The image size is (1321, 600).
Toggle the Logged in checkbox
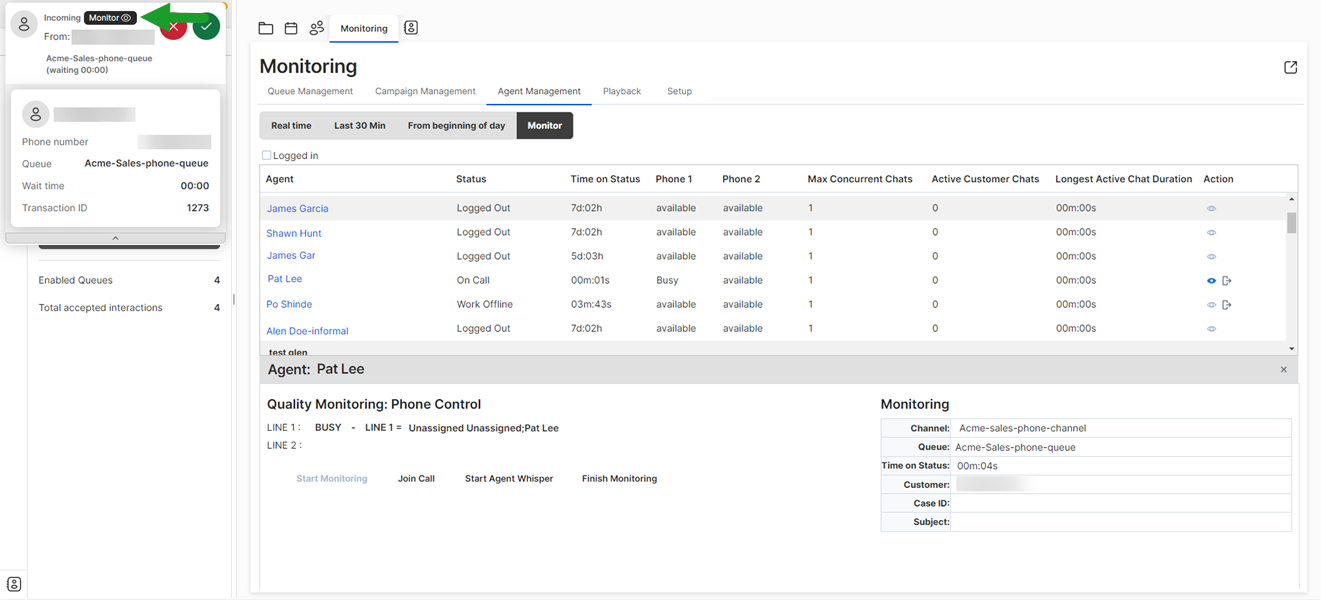[x=266, y=156]
